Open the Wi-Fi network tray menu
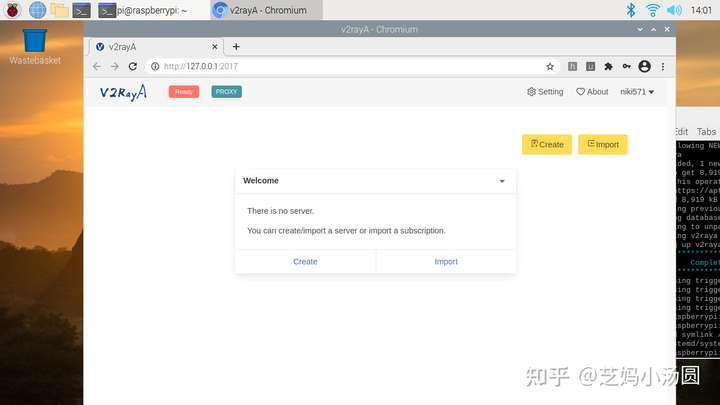 click(x=652, y=10)
